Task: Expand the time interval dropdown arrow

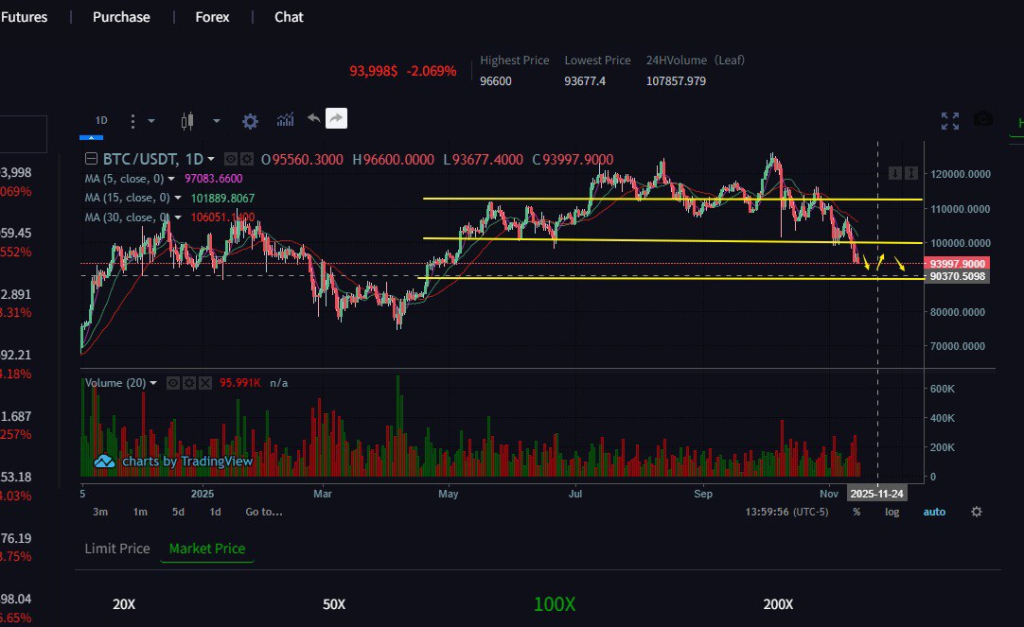Action: click(151, 121)
